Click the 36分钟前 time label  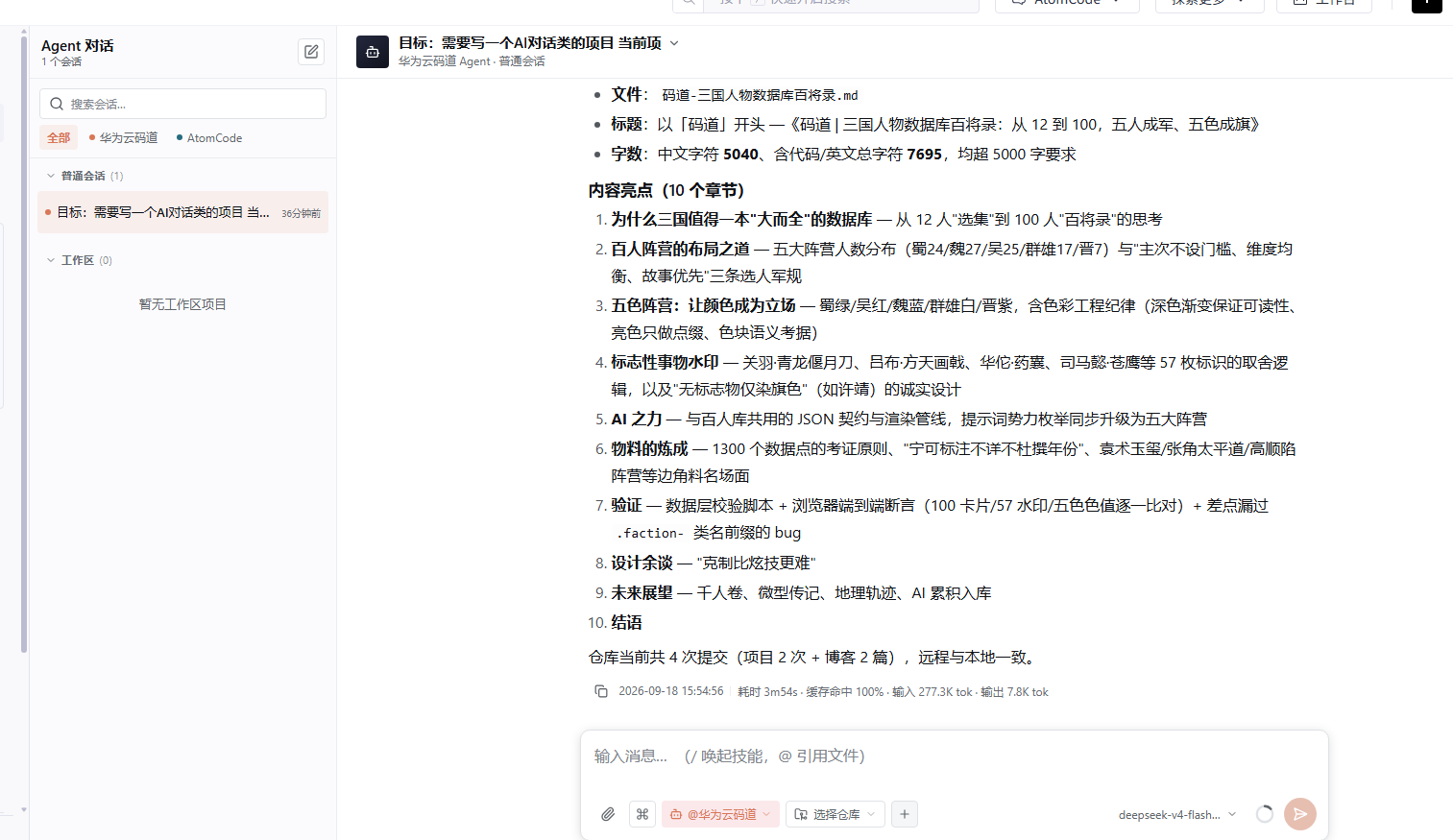[301, 213]
